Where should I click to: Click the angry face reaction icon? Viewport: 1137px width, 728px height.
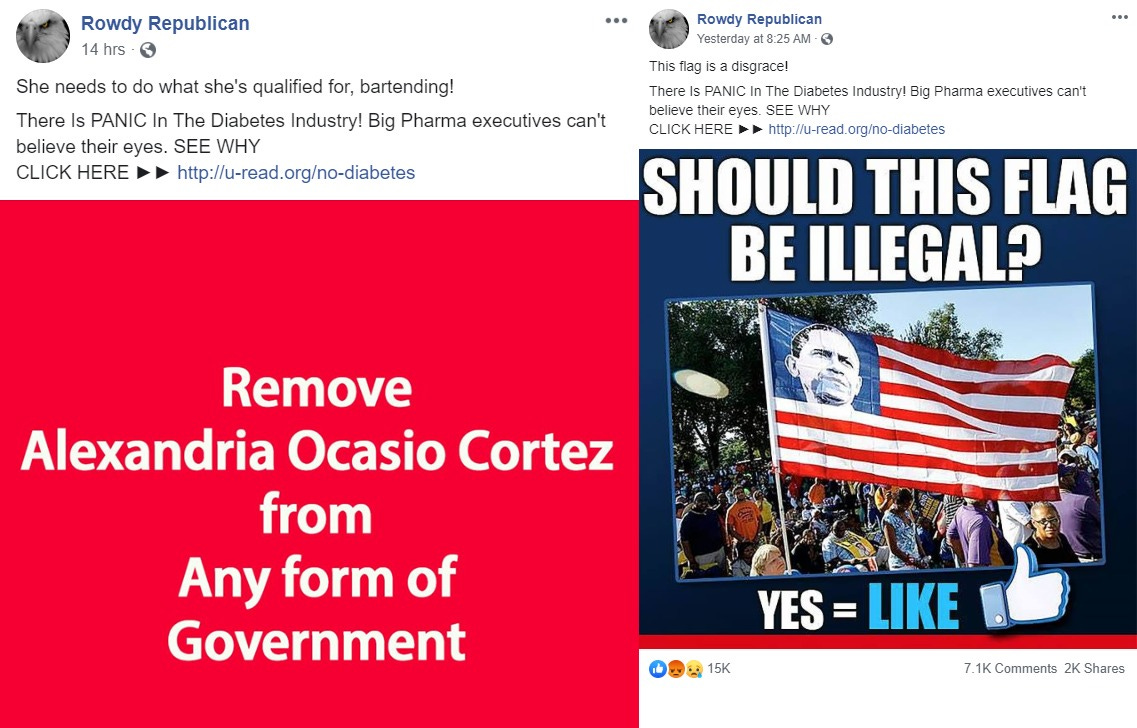[x=676, y=669]
